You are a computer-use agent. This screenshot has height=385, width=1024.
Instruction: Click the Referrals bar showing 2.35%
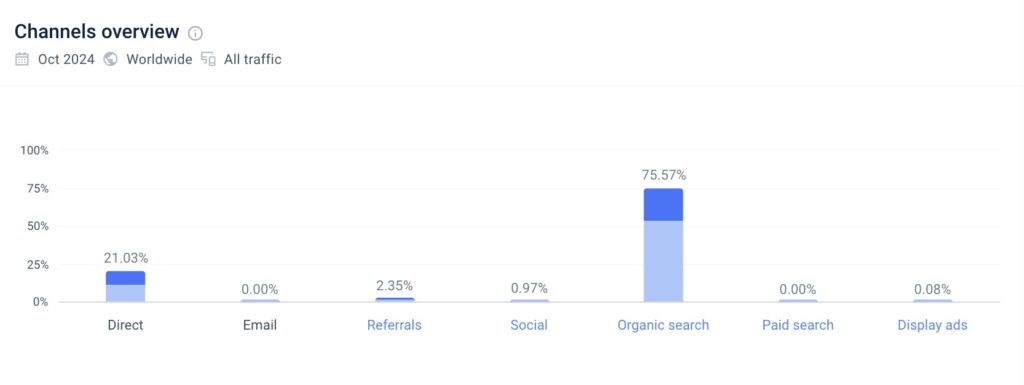click(394, 300)
